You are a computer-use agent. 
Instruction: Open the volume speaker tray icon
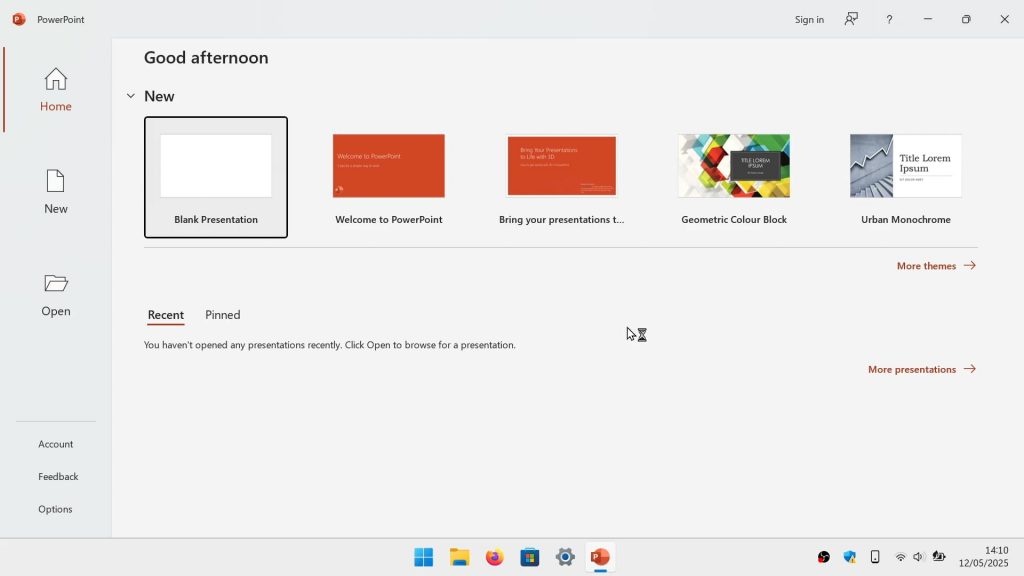tap(918, 557)
